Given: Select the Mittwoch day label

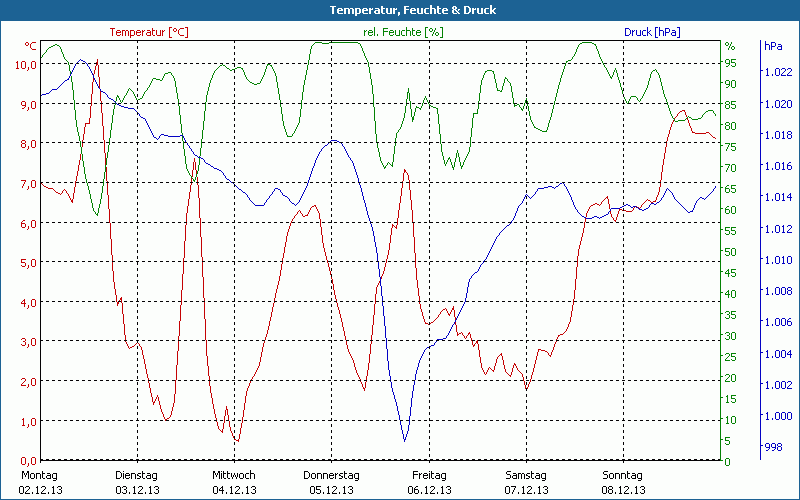Looking at the screenshot, I should coord(233,475).
